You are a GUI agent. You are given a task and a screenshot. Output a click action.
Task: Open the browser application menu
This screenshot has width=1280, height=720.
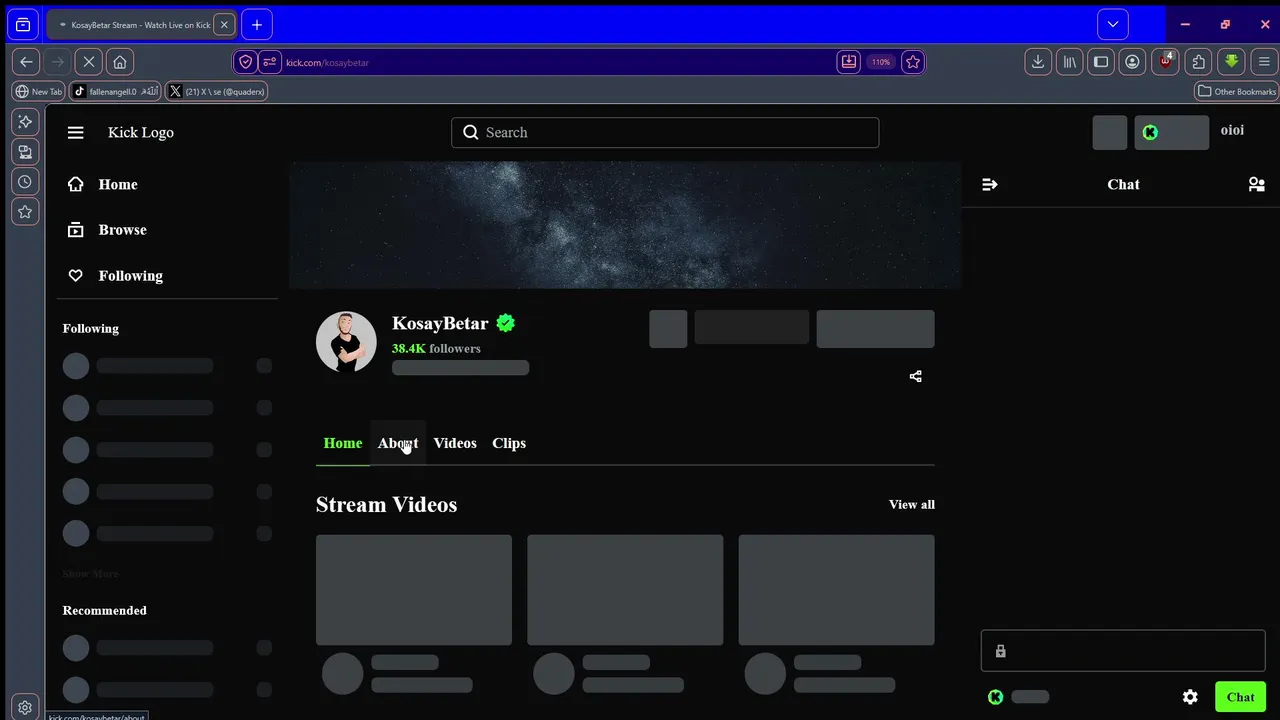point(1264,62)
